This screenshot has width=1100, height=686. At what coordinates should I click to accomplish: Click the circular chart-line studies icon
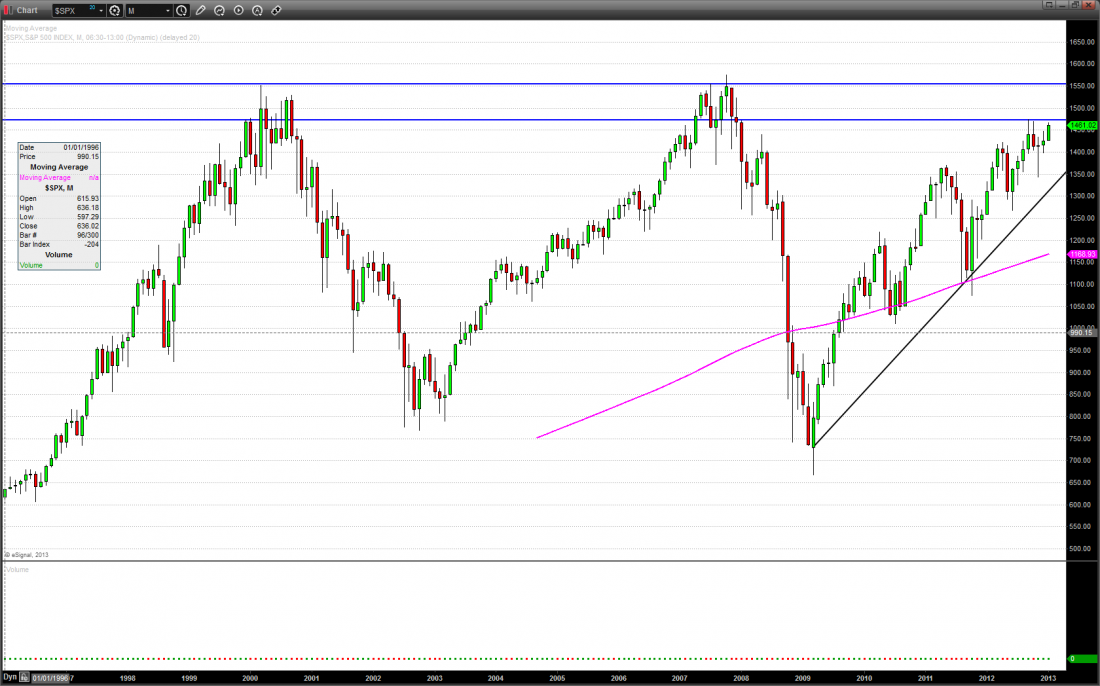click(220, 10)
